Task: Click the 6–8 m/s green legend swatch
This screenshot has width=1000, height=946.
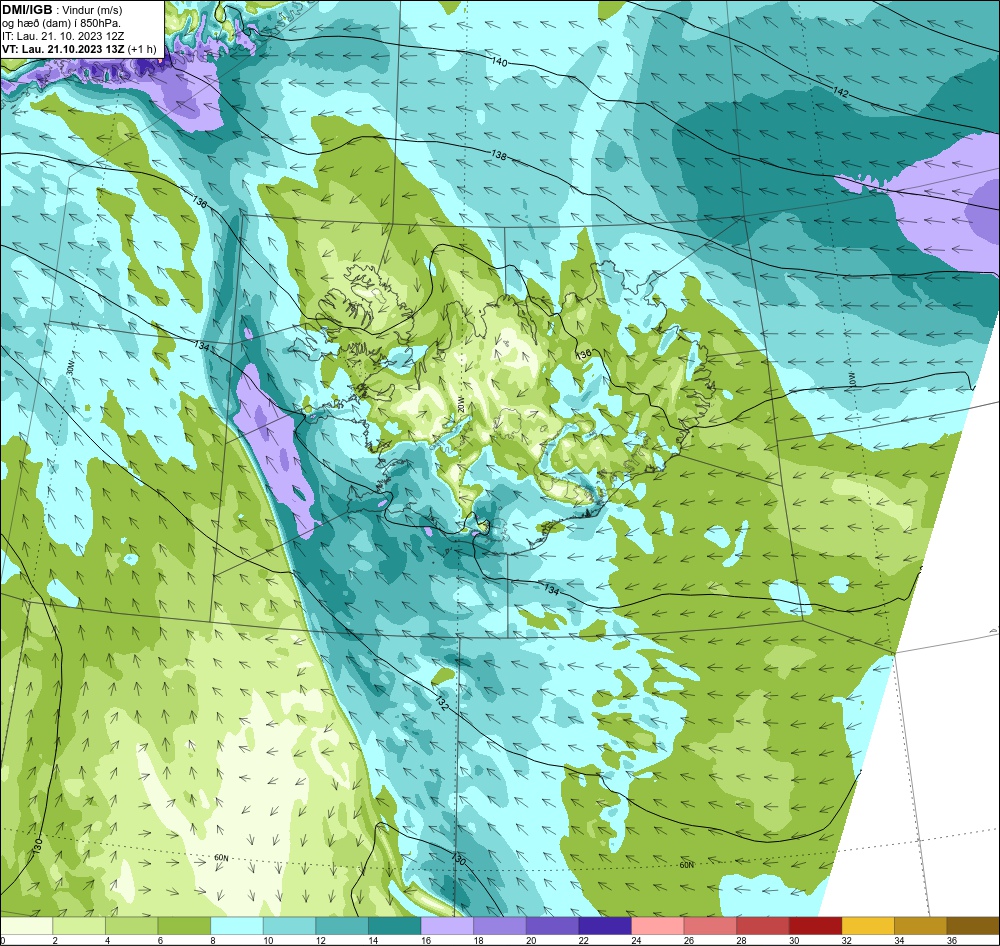Action: 184,925
